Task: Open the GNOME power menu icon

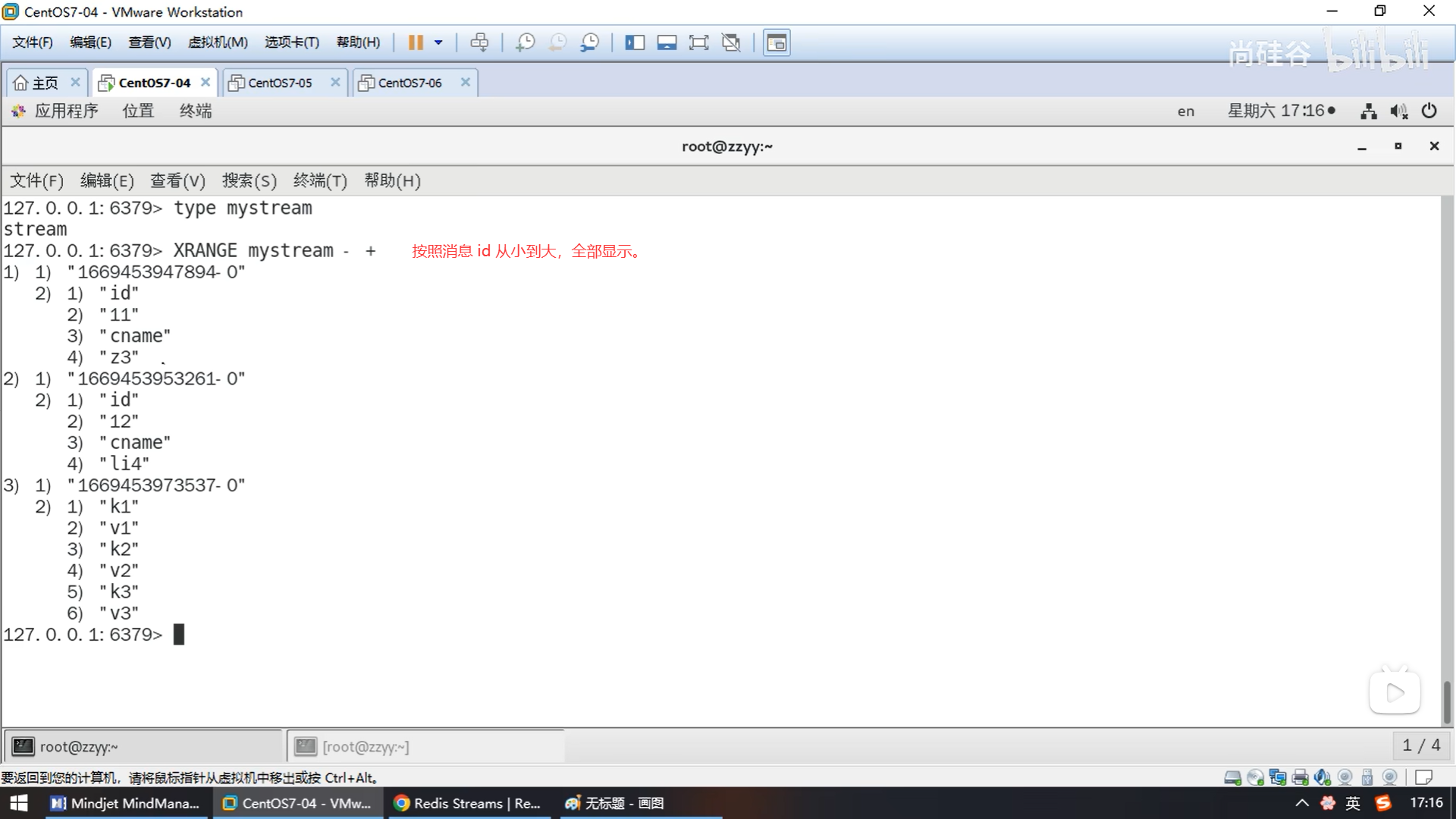Action: click(x=1429, y=111)
